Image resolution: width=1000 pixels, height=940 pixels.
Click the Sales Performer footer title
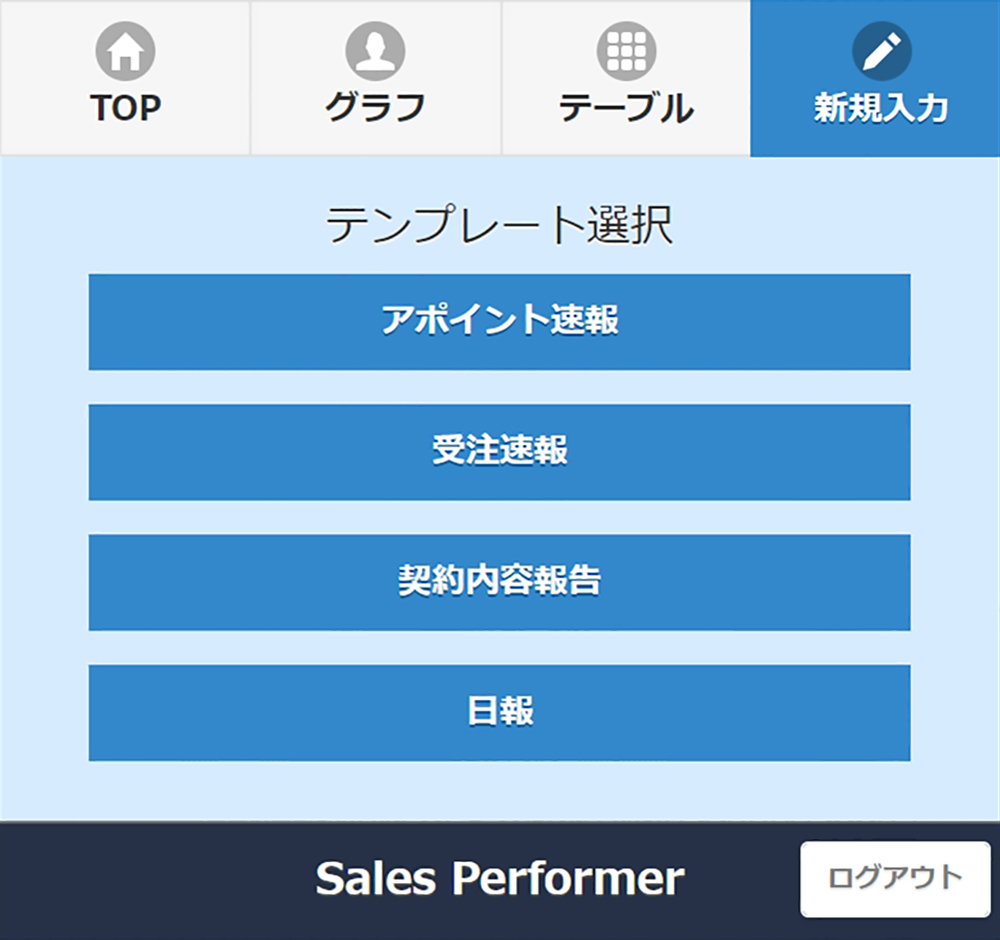500,879
